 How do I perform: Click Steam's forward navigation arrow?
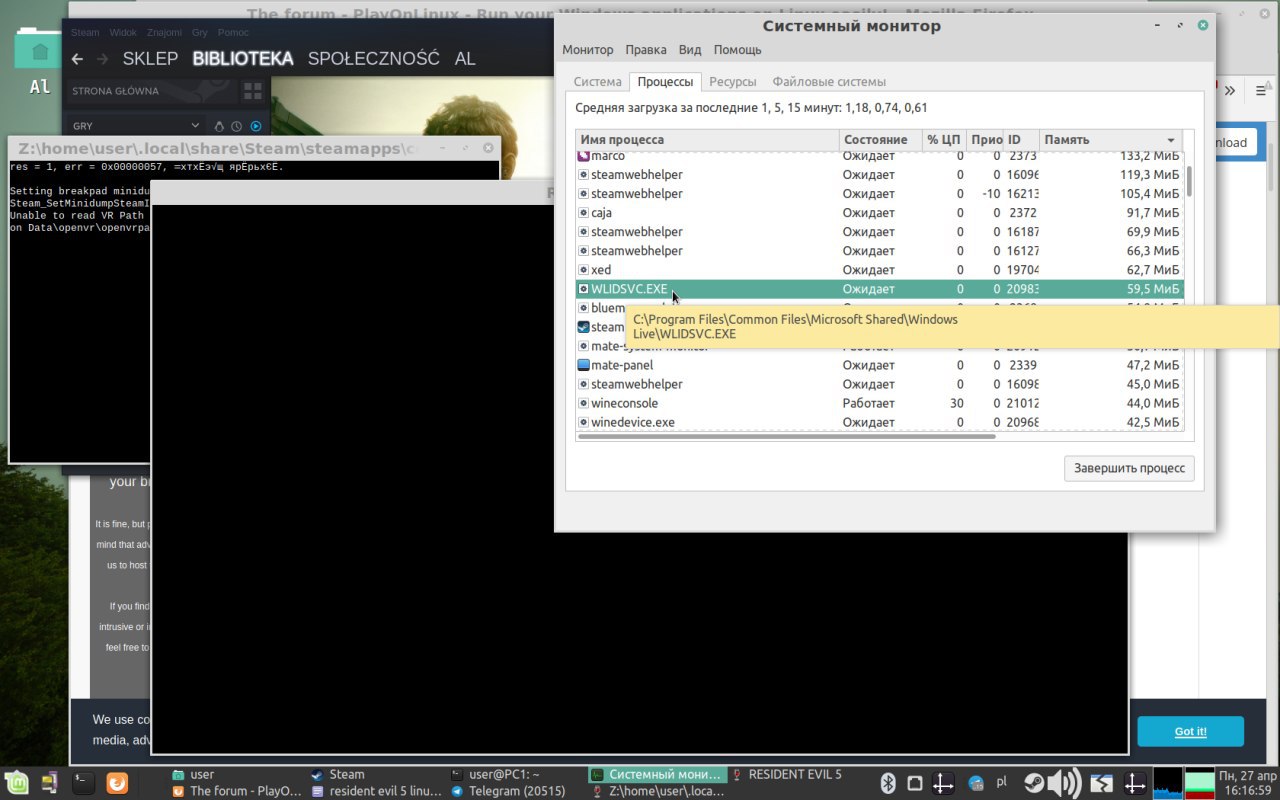pyautogui.click(x=103, y=59)
